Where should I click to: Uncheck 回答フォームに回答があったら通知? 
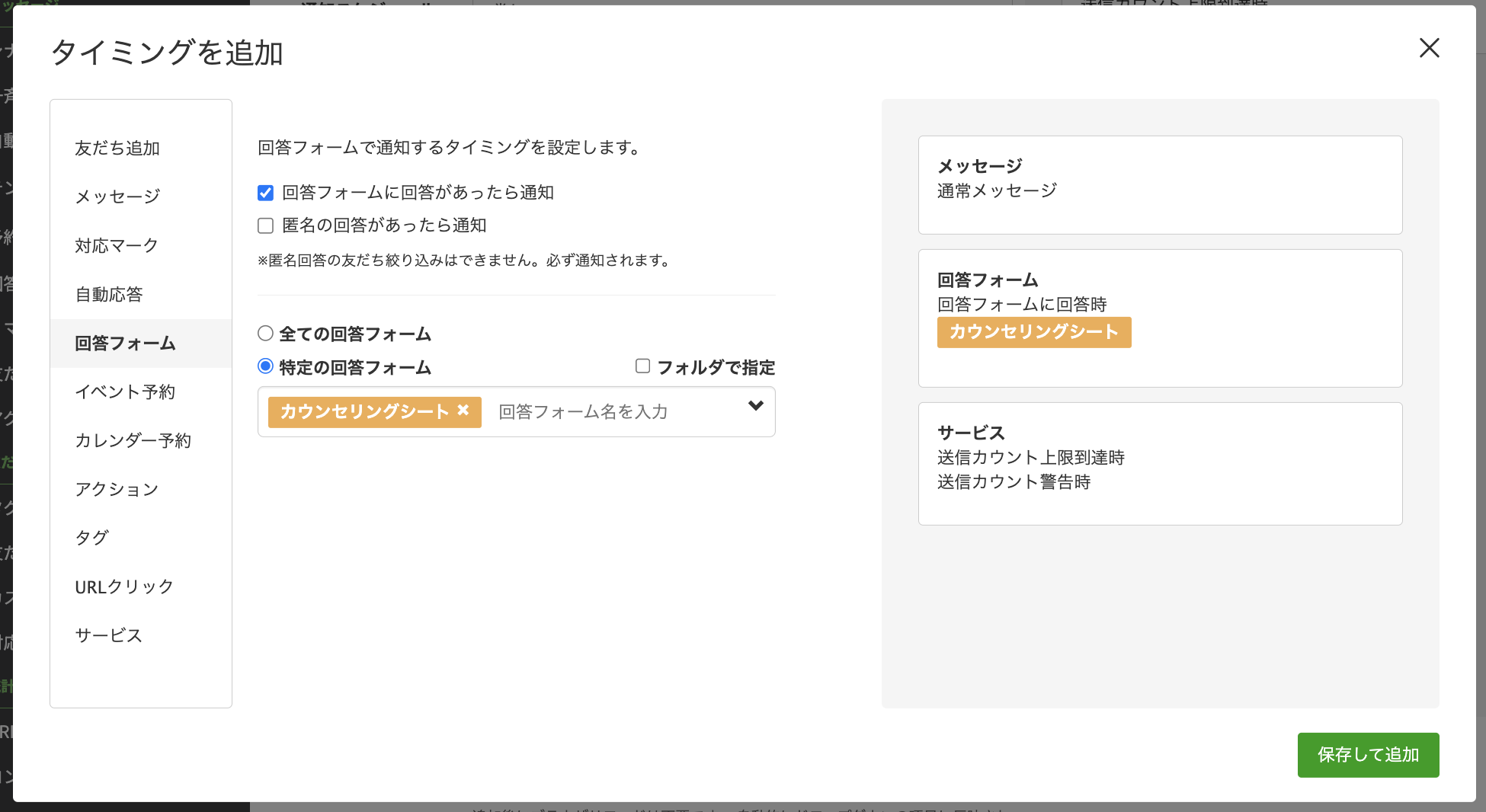click(265, 193)
